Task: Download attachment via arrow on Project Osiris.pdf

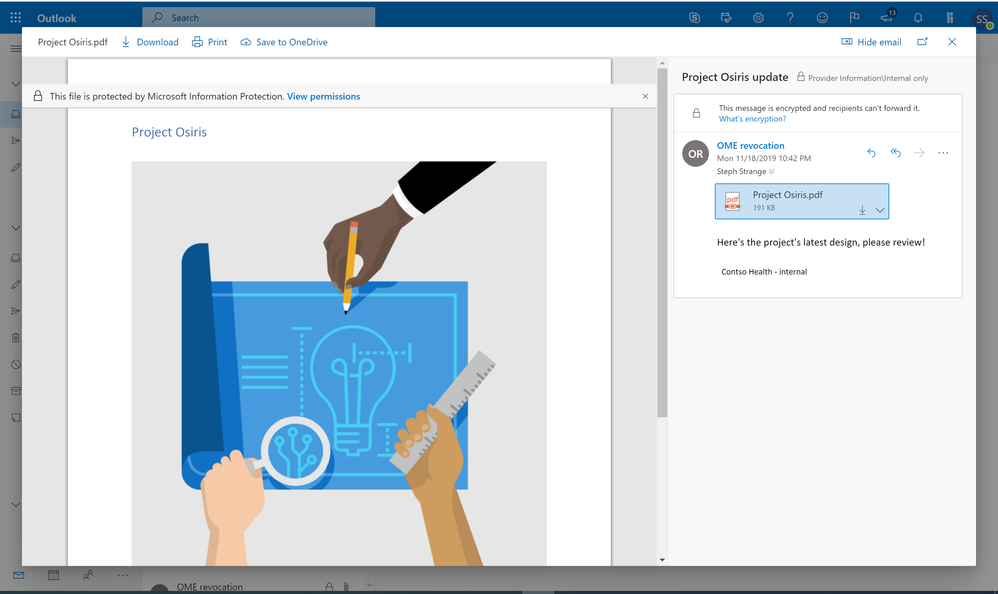Action: tap(862, 210)
